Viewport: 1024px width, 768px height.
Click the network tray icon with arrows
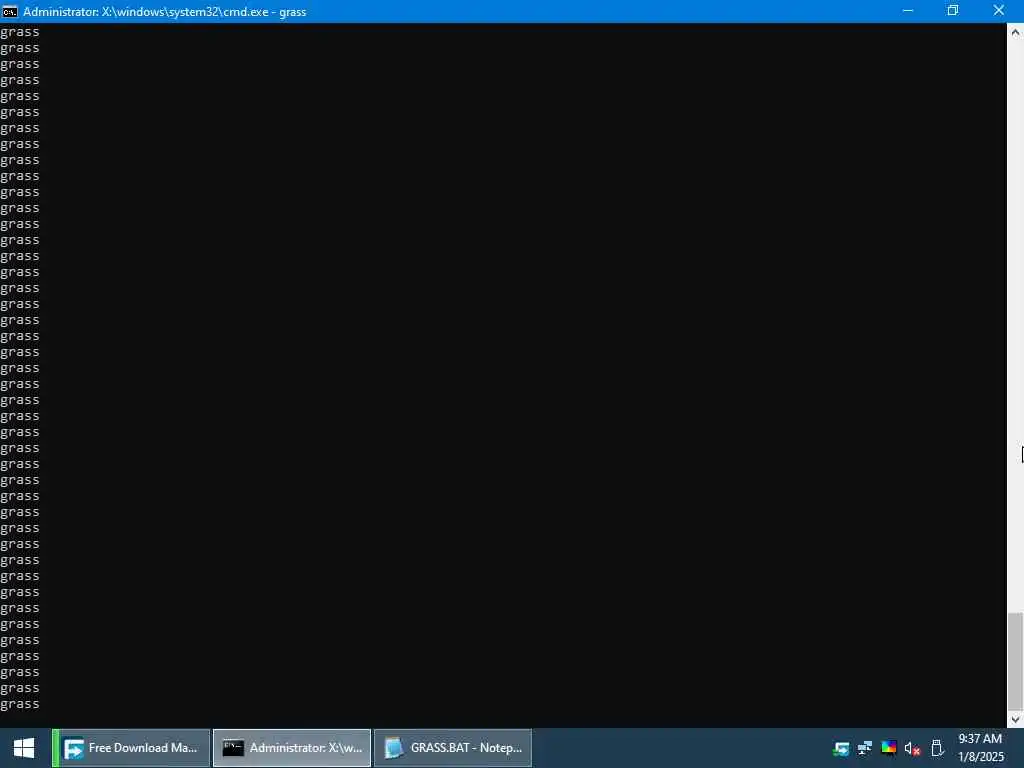[841, 748]
